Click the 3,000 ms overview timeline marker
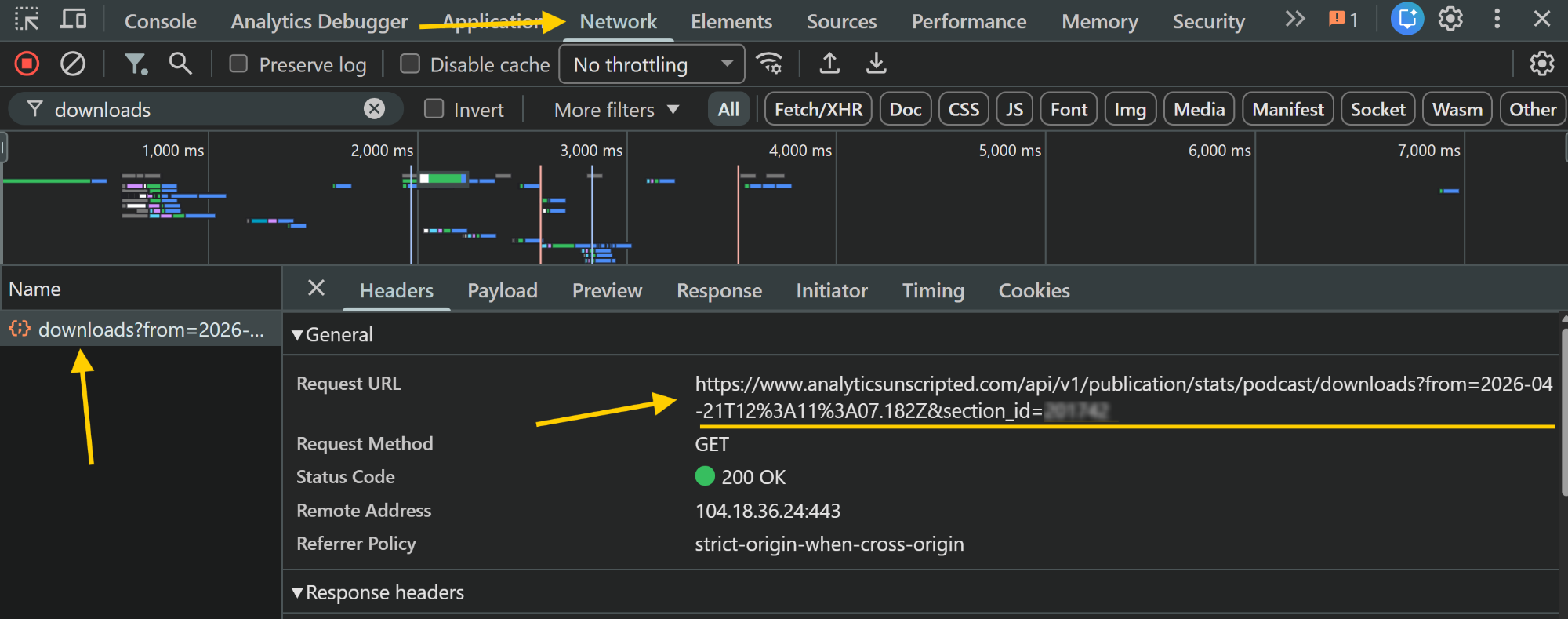The image size is (1568, 619). 591,151
